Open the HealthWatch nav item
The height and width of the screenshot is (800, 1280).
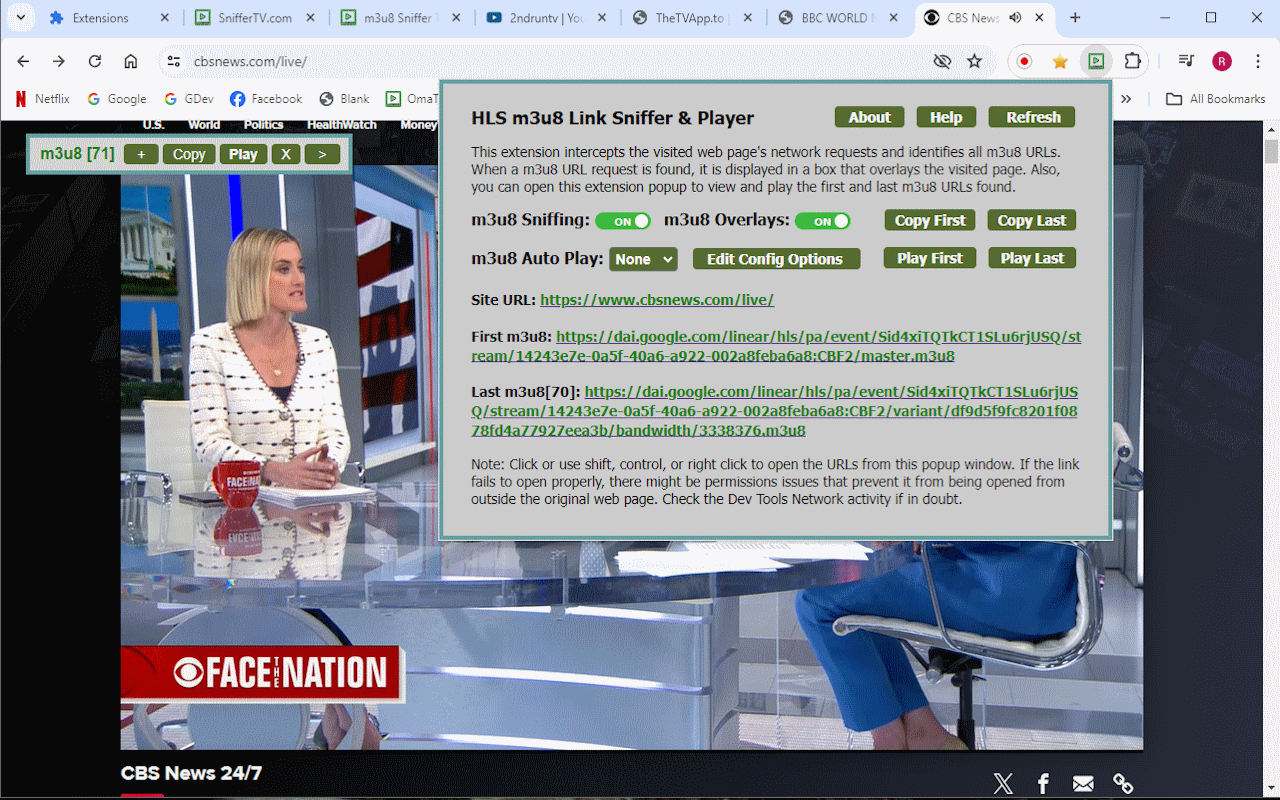pos(342,125)
